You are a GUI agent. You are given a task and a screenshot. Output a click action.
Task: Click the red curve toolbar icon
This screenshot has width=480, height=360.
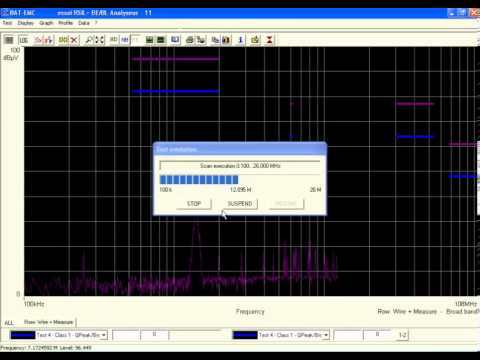tap(39, 40)
